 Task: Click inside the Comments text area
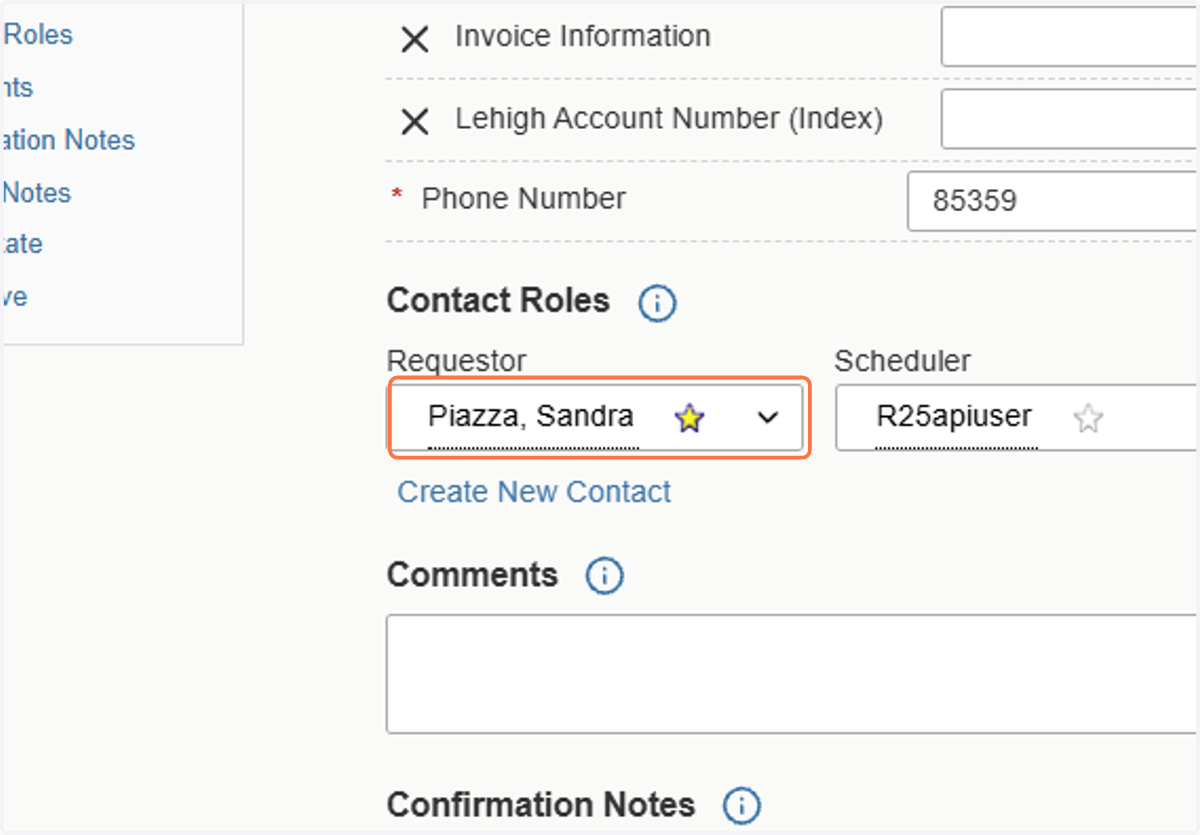pyautogui.click(x=792, y=674)
